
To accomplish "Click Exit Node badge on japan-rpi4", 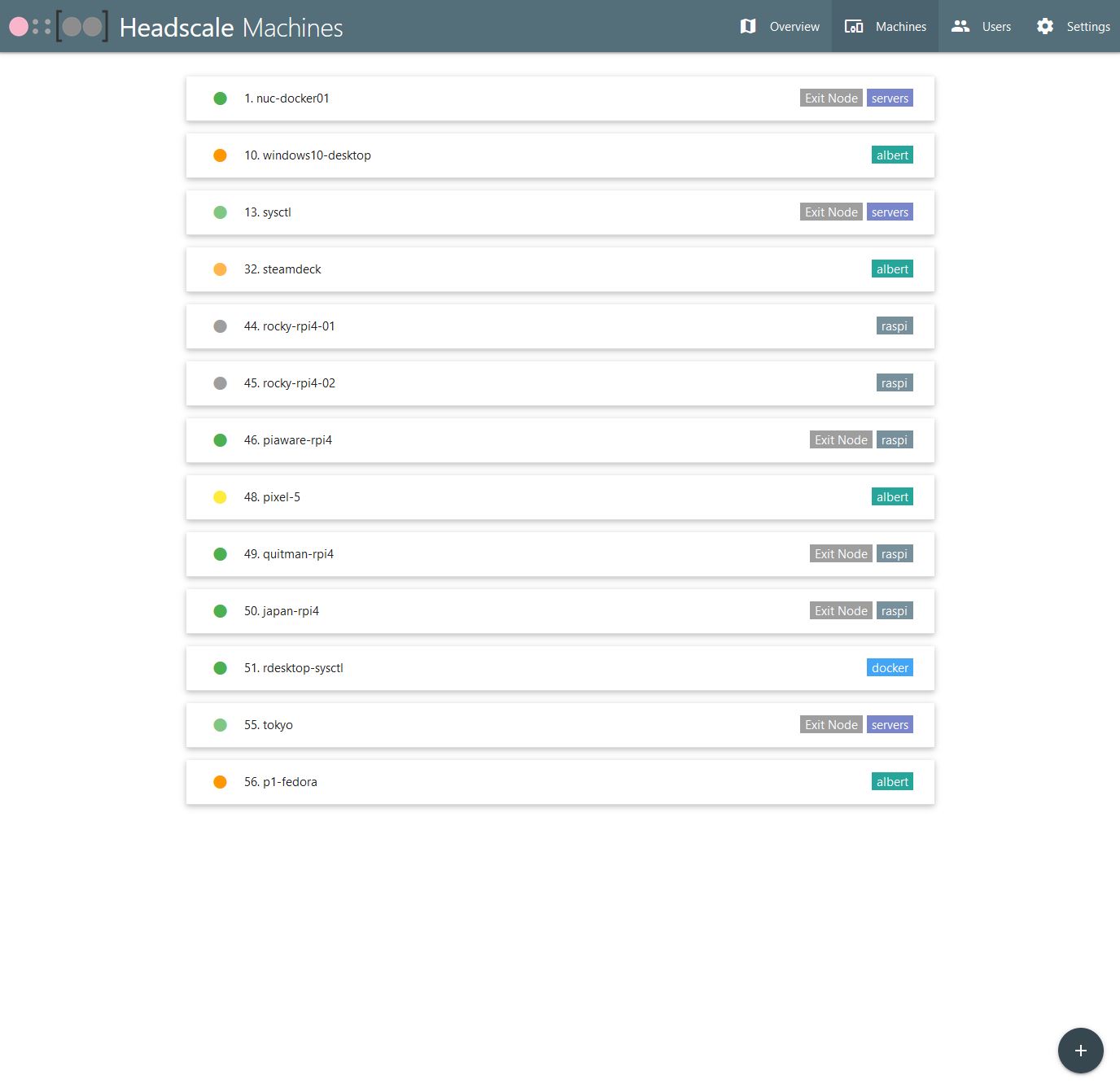I will point(841,611).
